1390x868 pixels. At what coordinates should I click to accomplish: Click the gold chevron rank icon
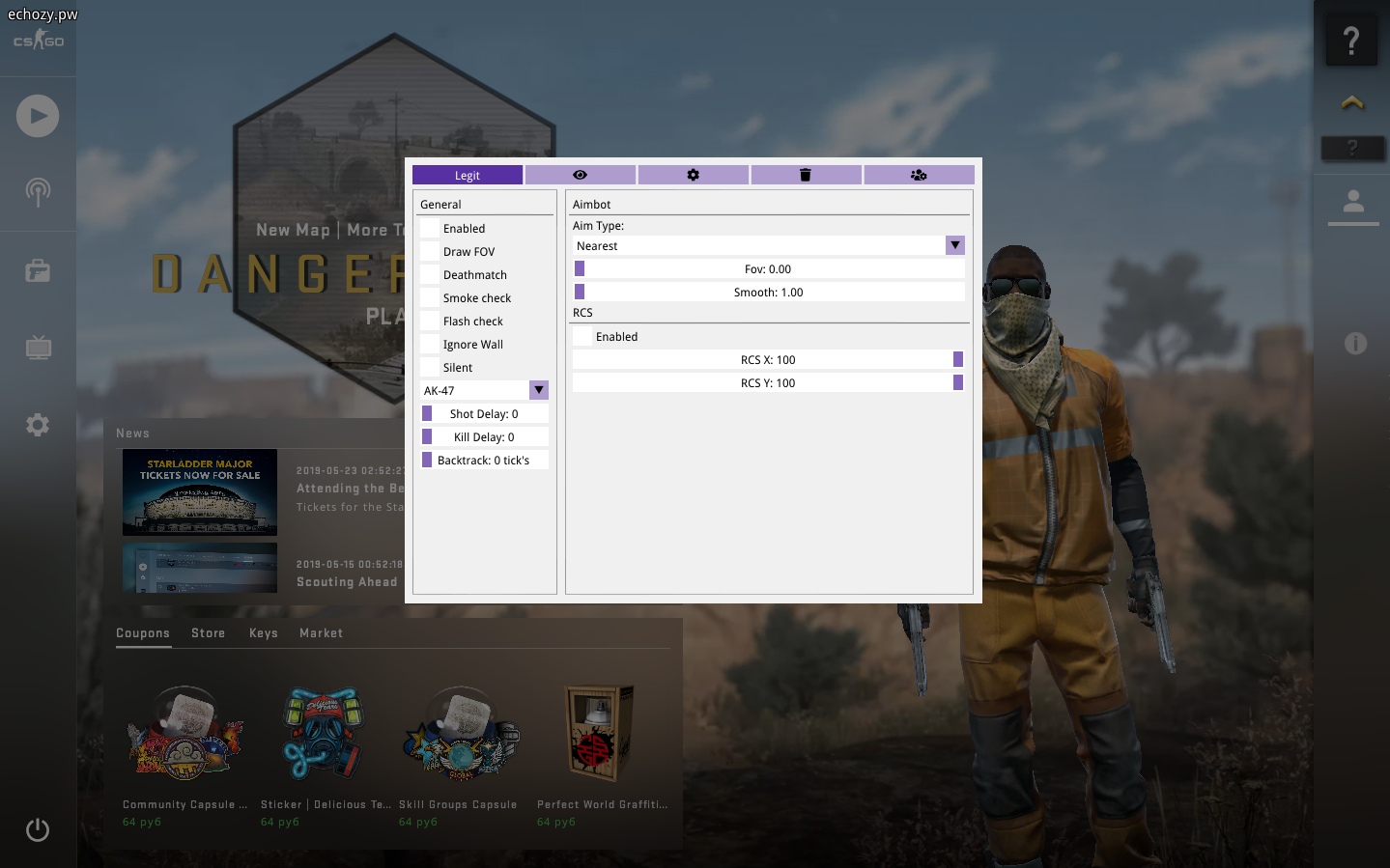coord(1352,101)
